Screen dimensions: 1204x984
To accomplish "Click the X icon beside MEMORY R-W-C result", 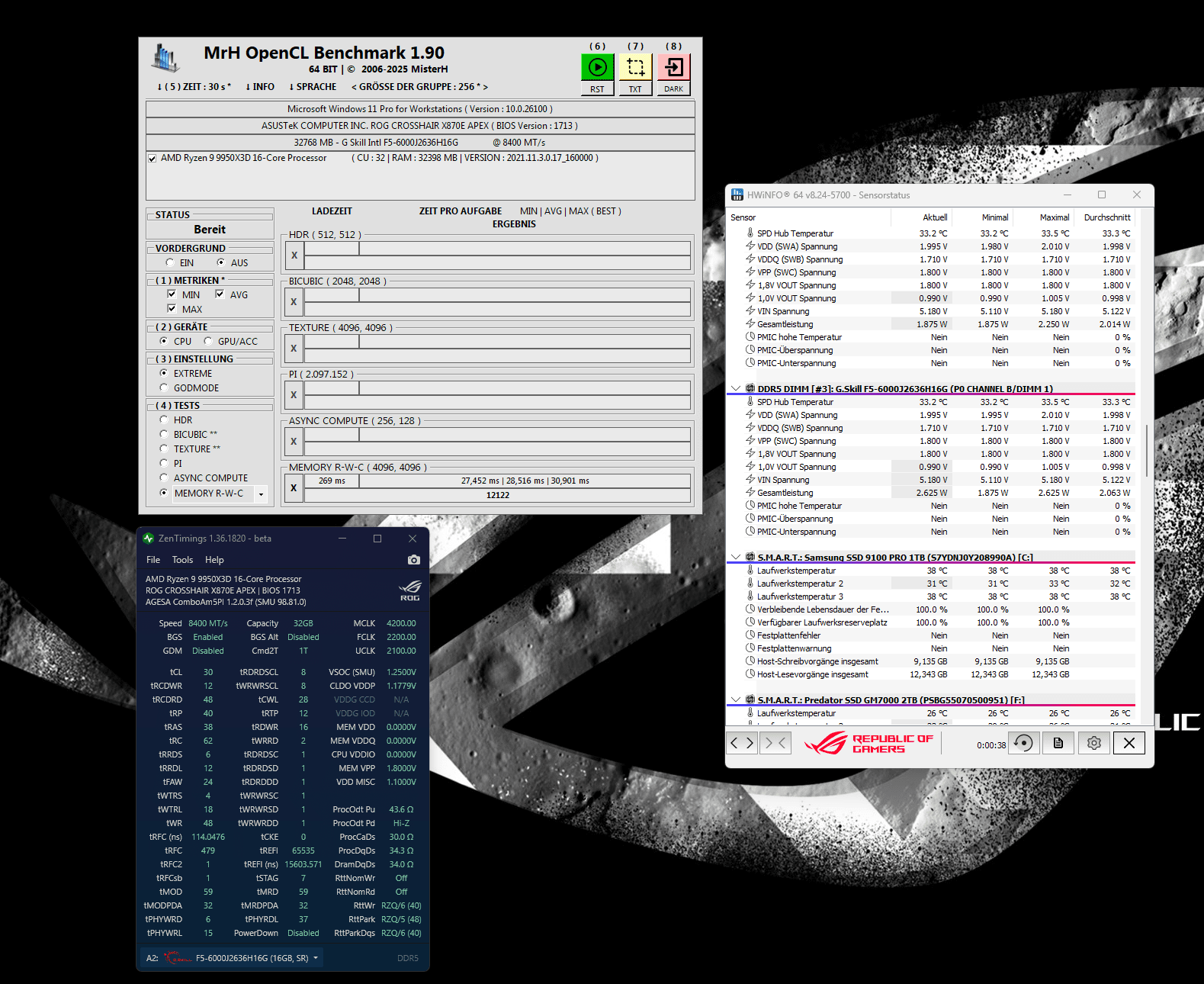I will point(294,488).
